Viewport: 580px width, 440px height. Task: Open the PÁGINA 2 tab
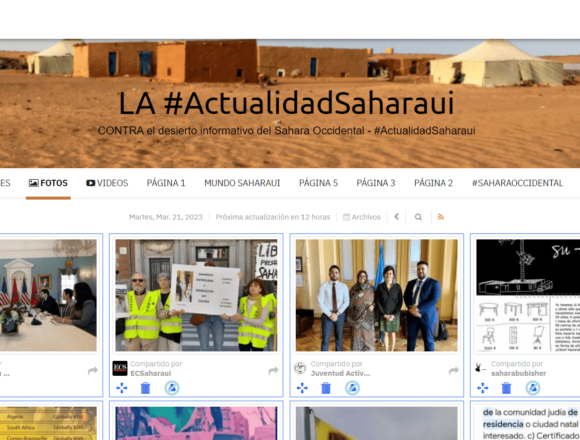[x=434, y=183]
